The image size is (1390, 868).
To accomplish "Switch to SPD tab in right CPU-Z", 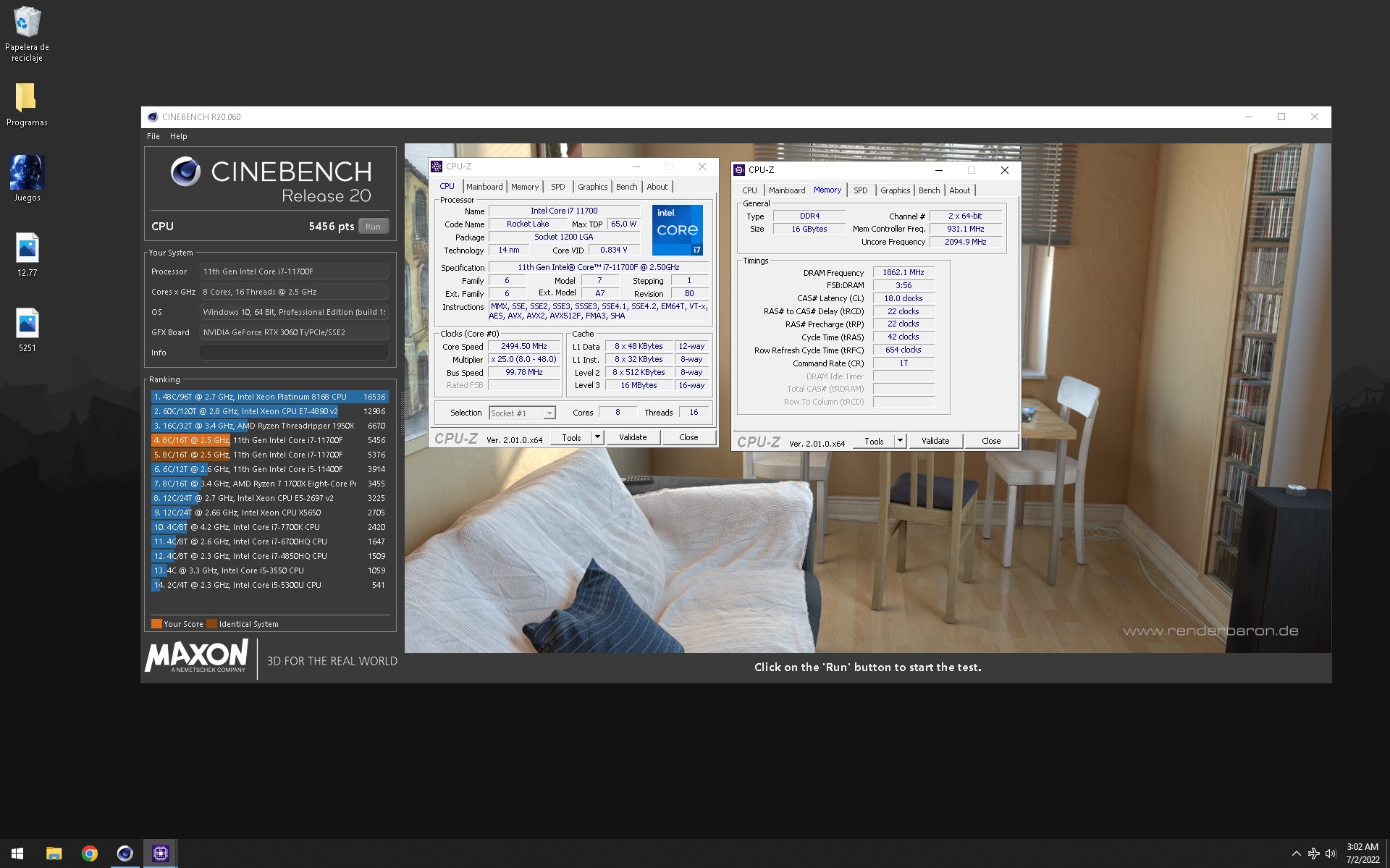I will coord(860,190).
